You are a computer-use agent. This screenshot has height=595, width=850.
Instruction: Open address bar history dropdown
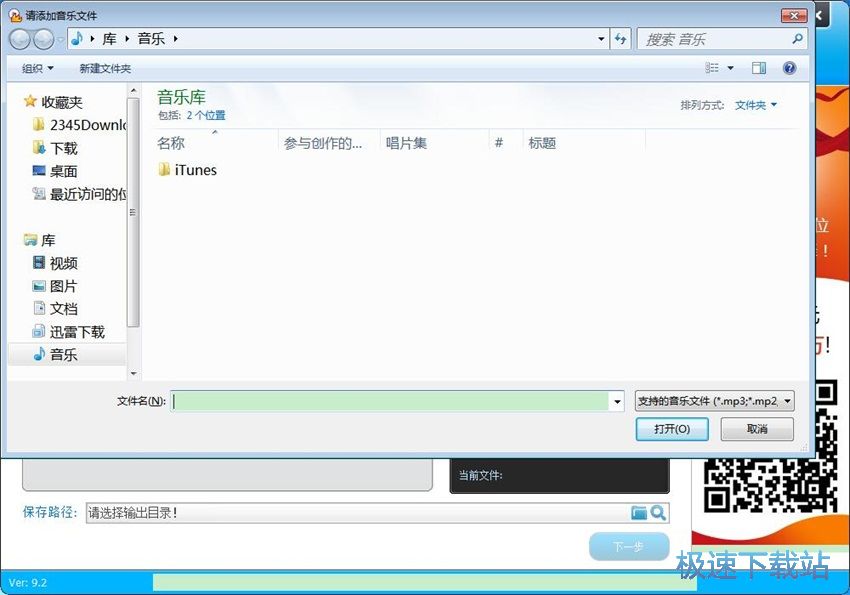(x=601, y=39)
